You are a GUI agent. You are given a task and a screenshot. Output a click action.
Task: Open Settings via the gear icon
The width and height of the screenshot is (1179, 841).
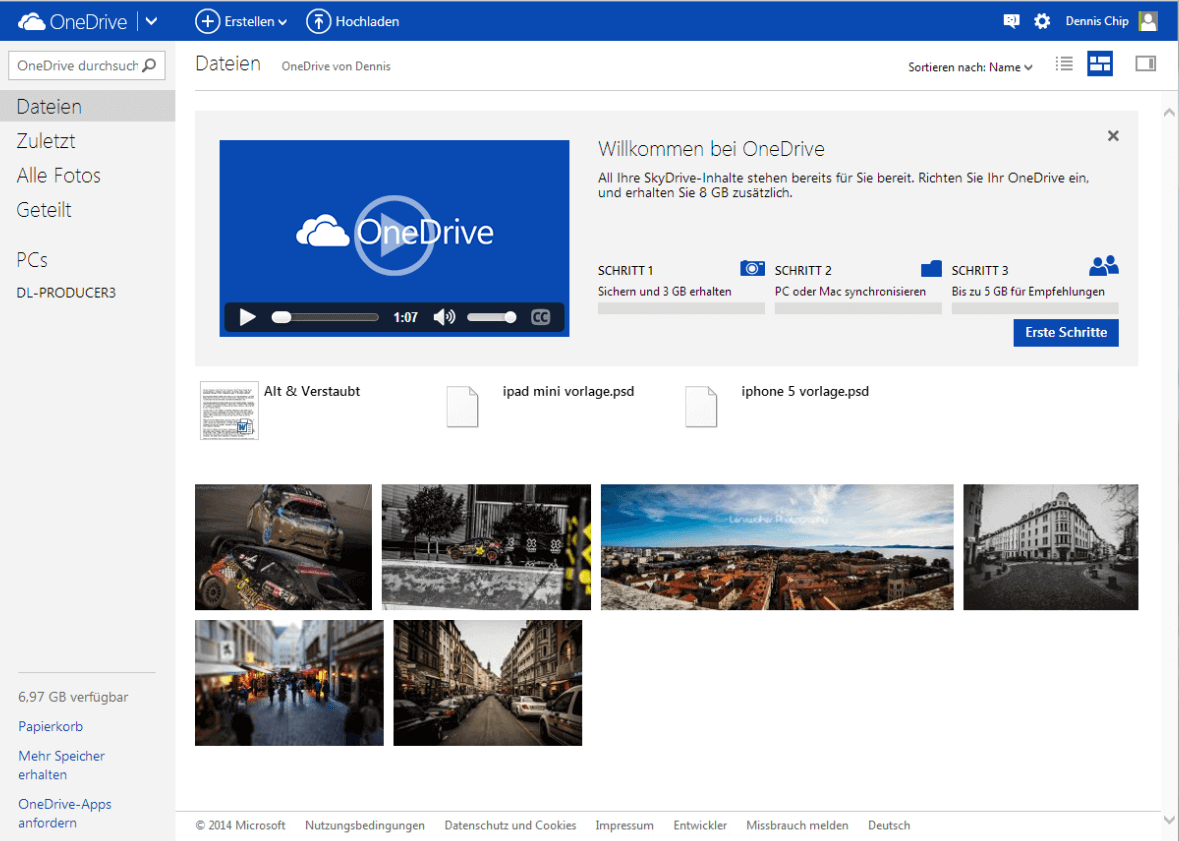click(x=1041, y=20)
